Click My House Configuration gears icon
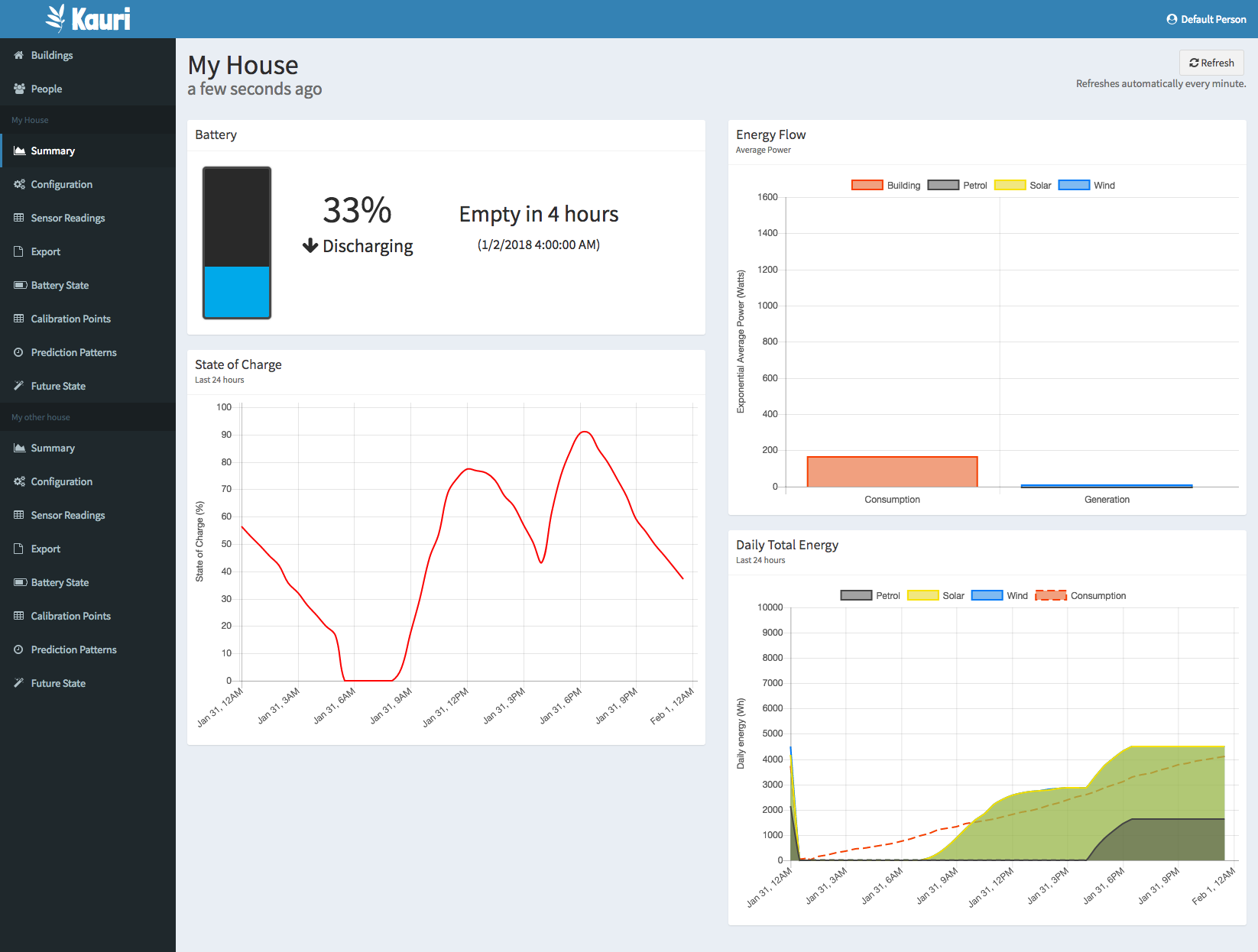This screenshot has height=952, width=1258. point(19,184)
